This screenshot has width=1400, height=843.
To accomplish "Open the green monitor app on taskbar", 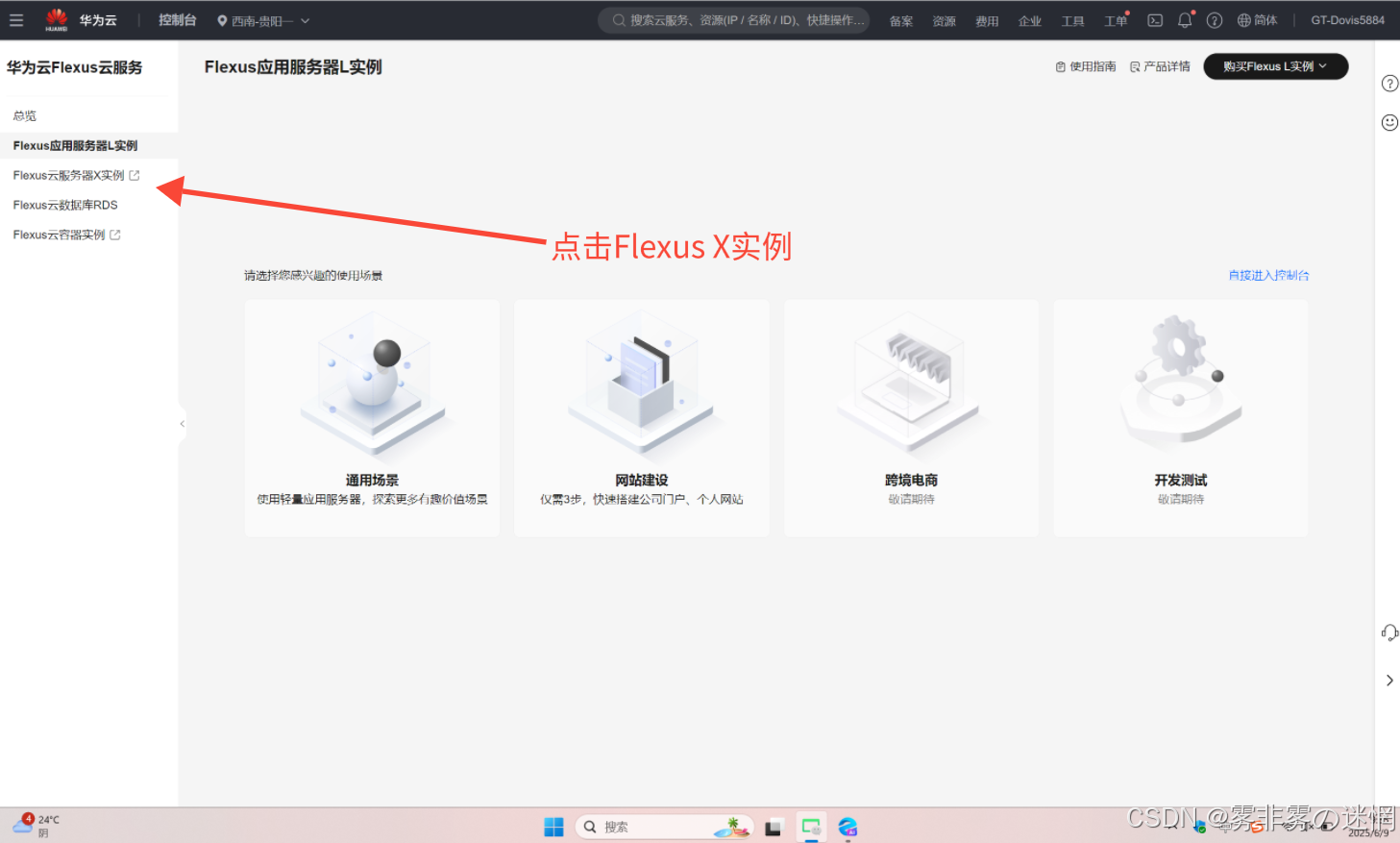I will tap(811, 827).
